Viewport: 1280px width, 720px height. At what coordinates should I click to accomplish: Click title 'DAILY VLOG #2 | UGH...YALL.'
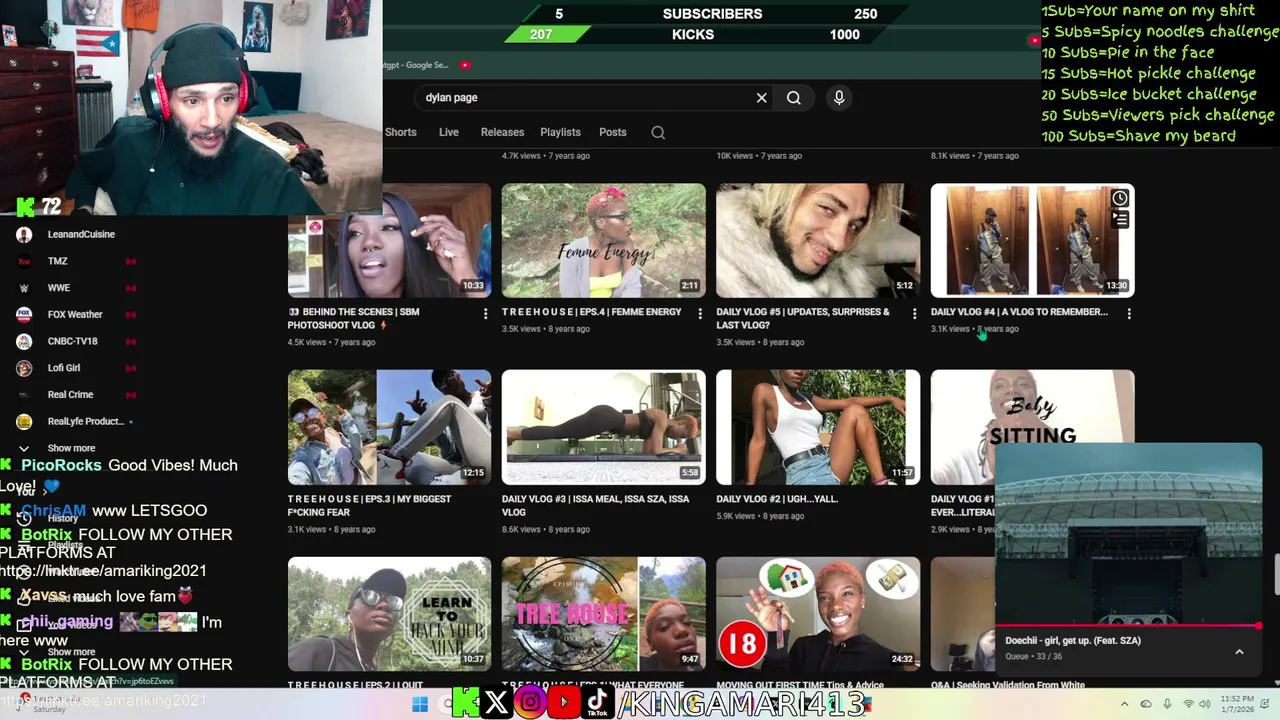tap(777, 499)
